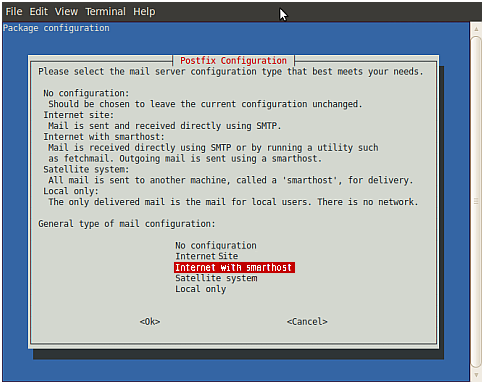This screenshot has width=484, height=384.
Task: Click the scrollbar up arrow
Action: click(476, 29)
